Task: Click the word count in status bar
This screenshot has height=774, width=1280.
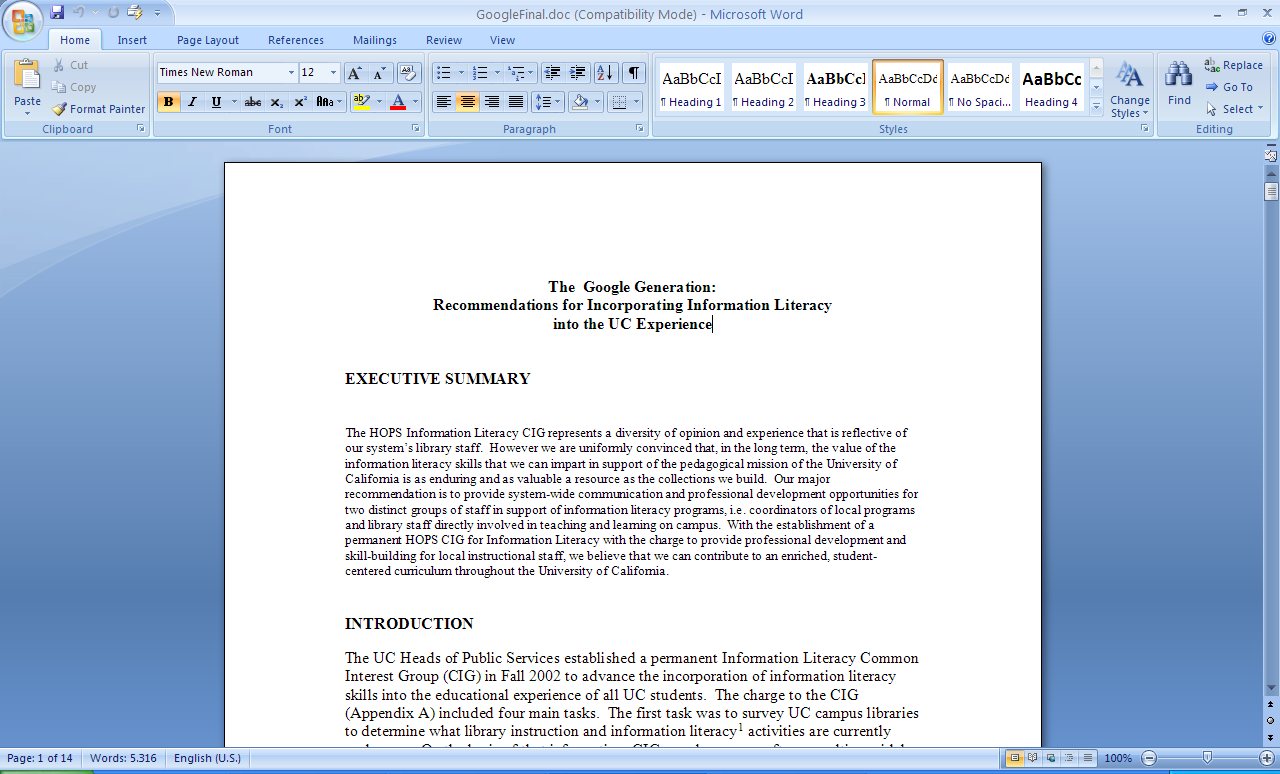Action: click(x=123, y=758)
